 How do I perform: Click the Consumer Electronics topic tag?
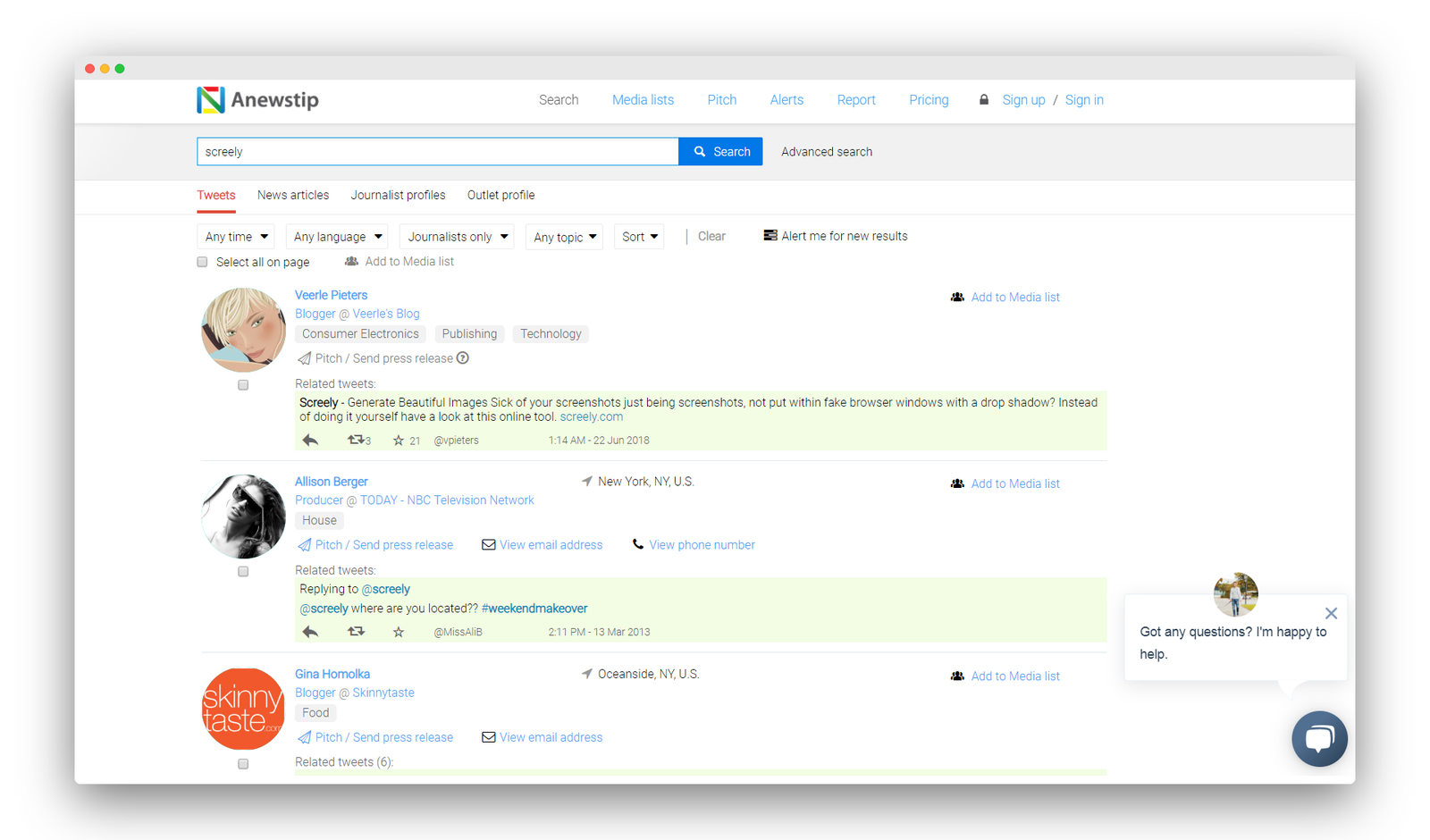[x=360, y=334]
